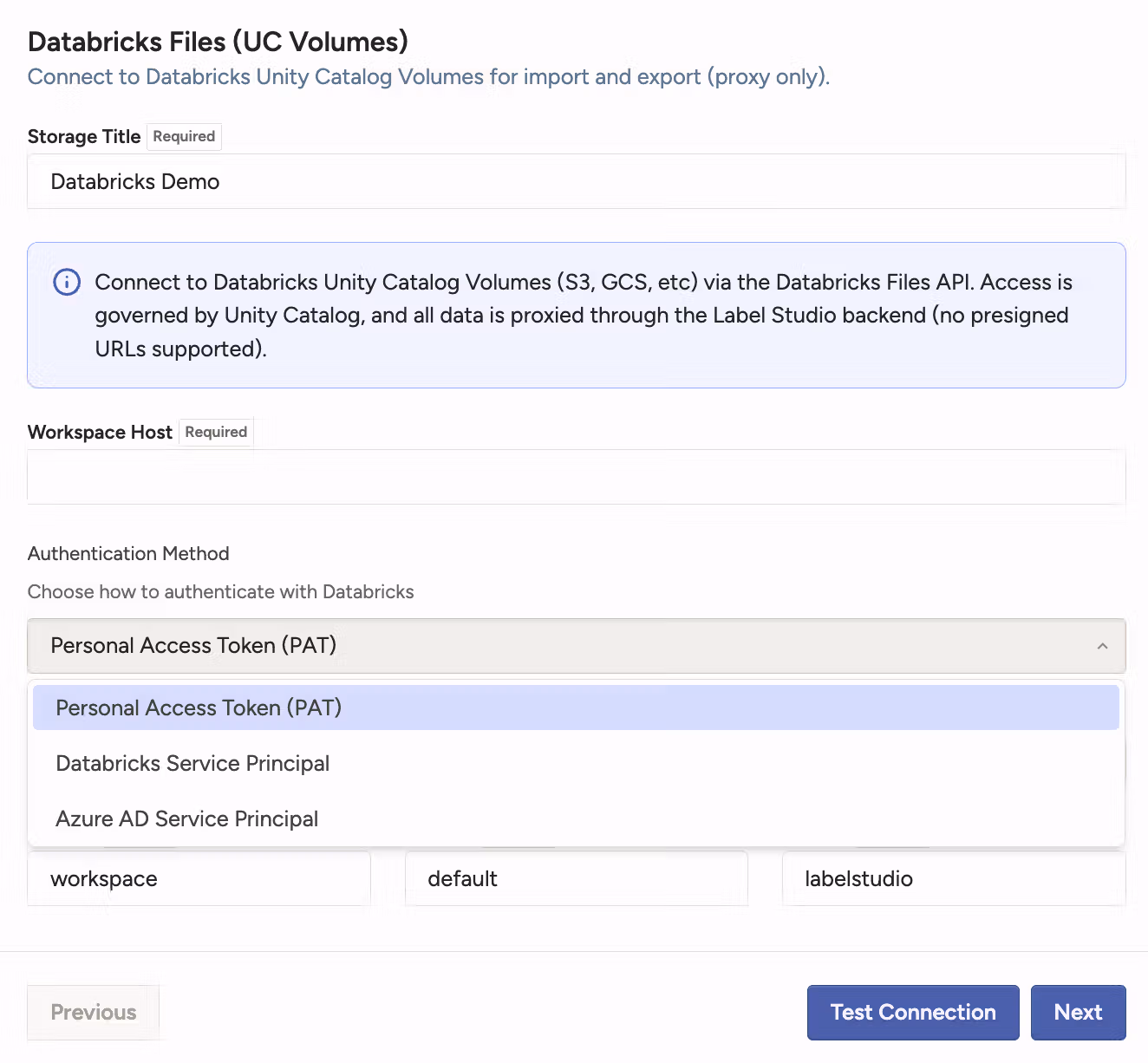The height and width of the screenshot is (1063, 1148).
Task: Click the Authentication Method label
Action: (128, 553)
